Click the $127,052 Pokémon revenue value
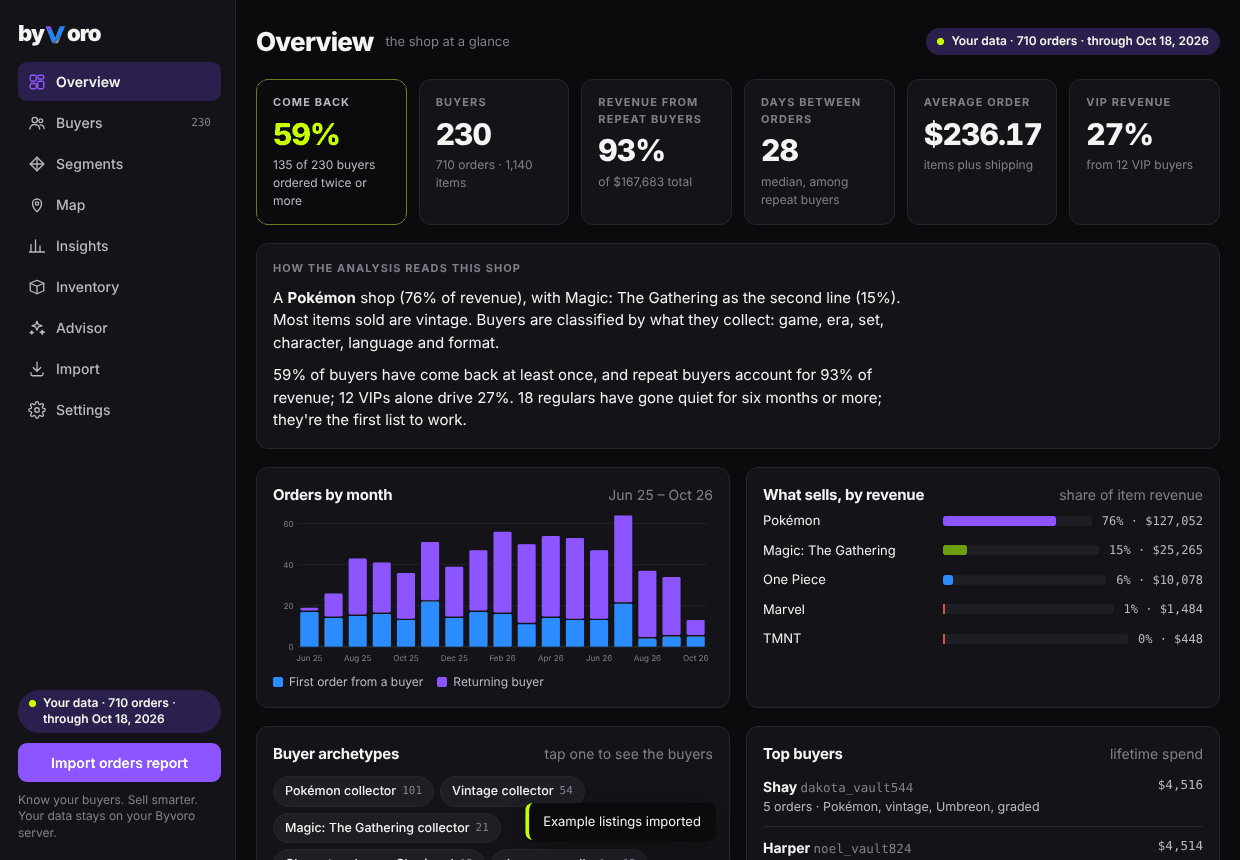Viewport: 1240px width, 860px height. pyautogui.click(x=1174, y=521)
